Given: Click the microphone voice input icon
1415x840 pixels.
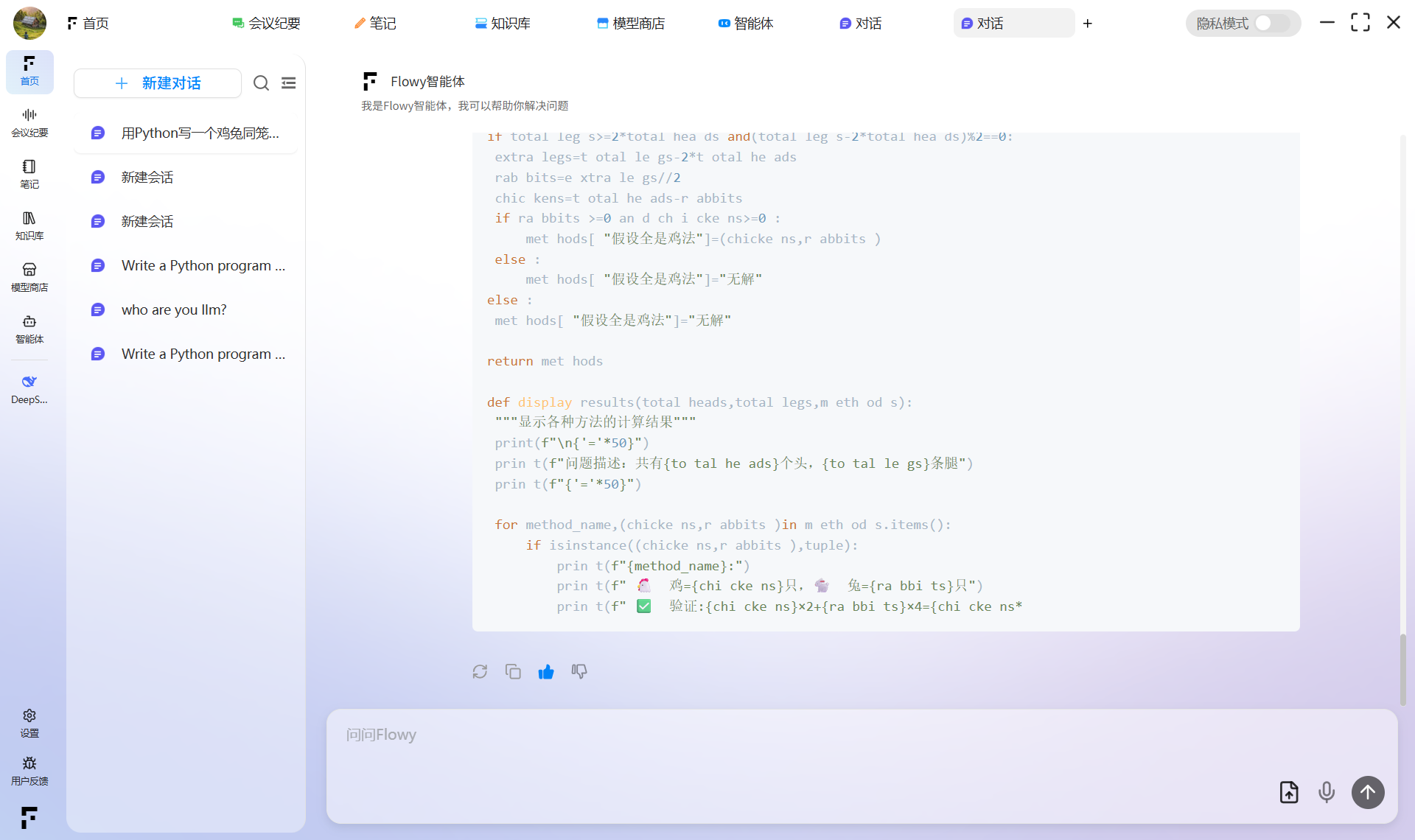Looking at the screenshot, I should (1327, 792).
